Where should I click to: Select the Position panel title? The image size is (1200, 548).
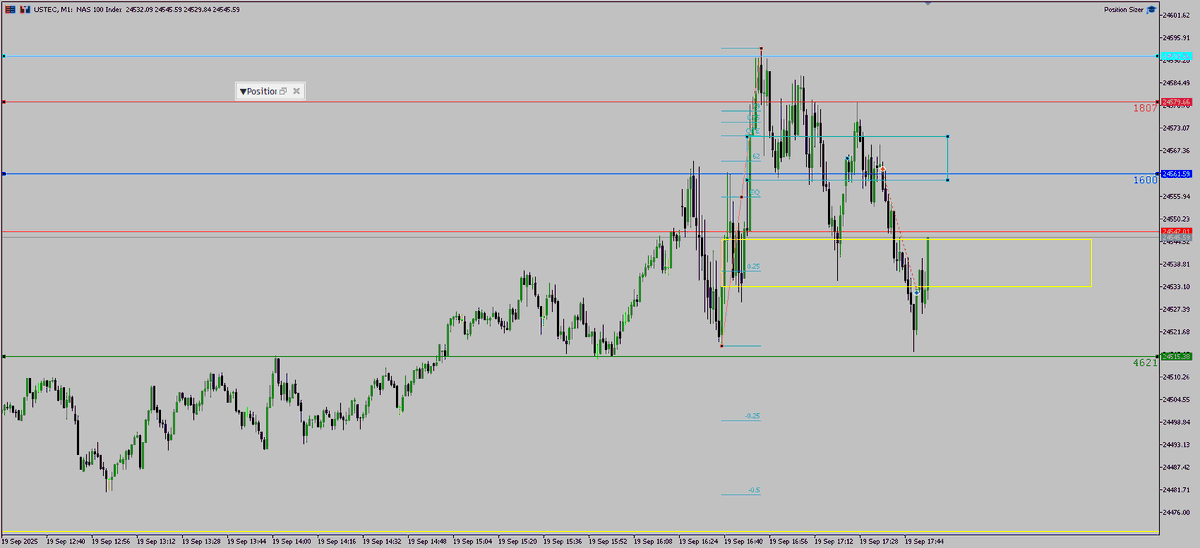(x=261, y=91)
